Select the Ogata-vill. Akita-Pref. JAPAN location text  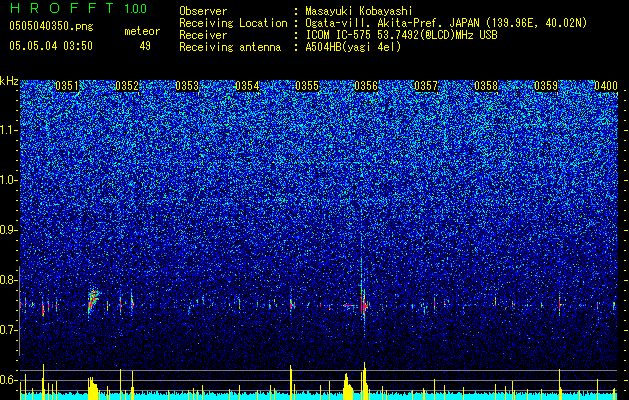446,23
